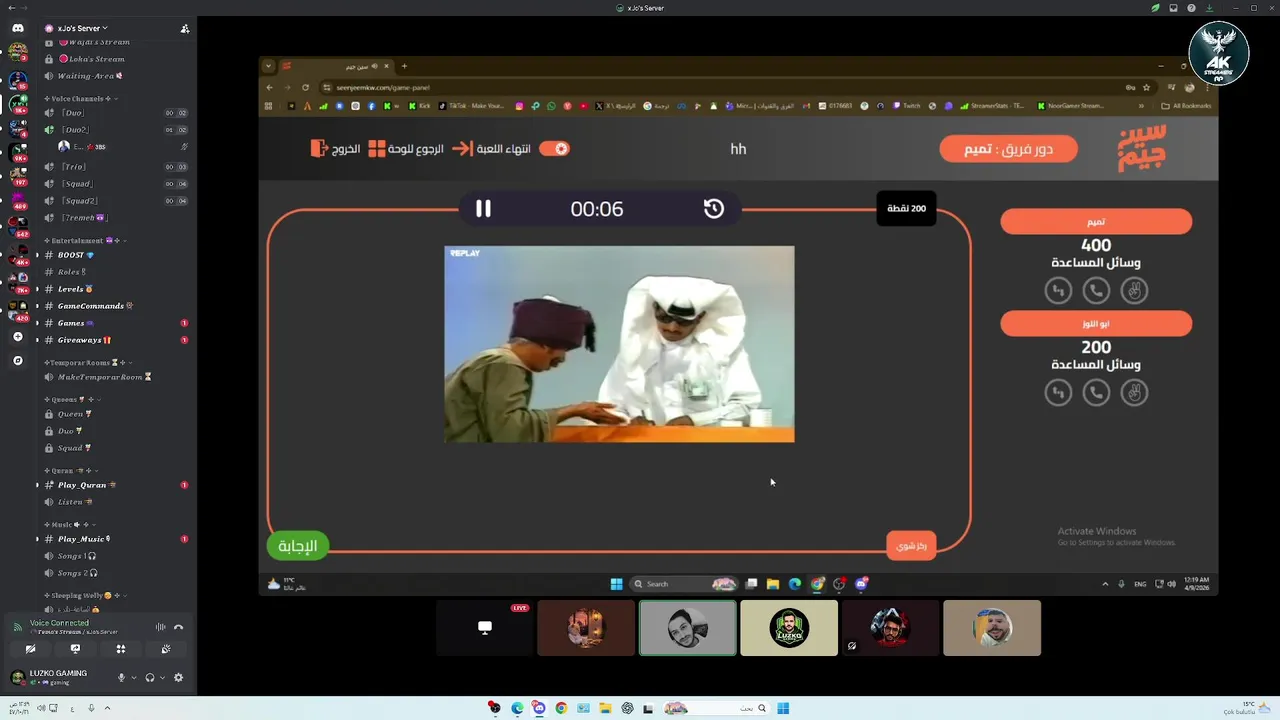This screenshot has width=1280, height=720.
Task: Select the تميم team name bar
Action: click(x=1096, y=221)
